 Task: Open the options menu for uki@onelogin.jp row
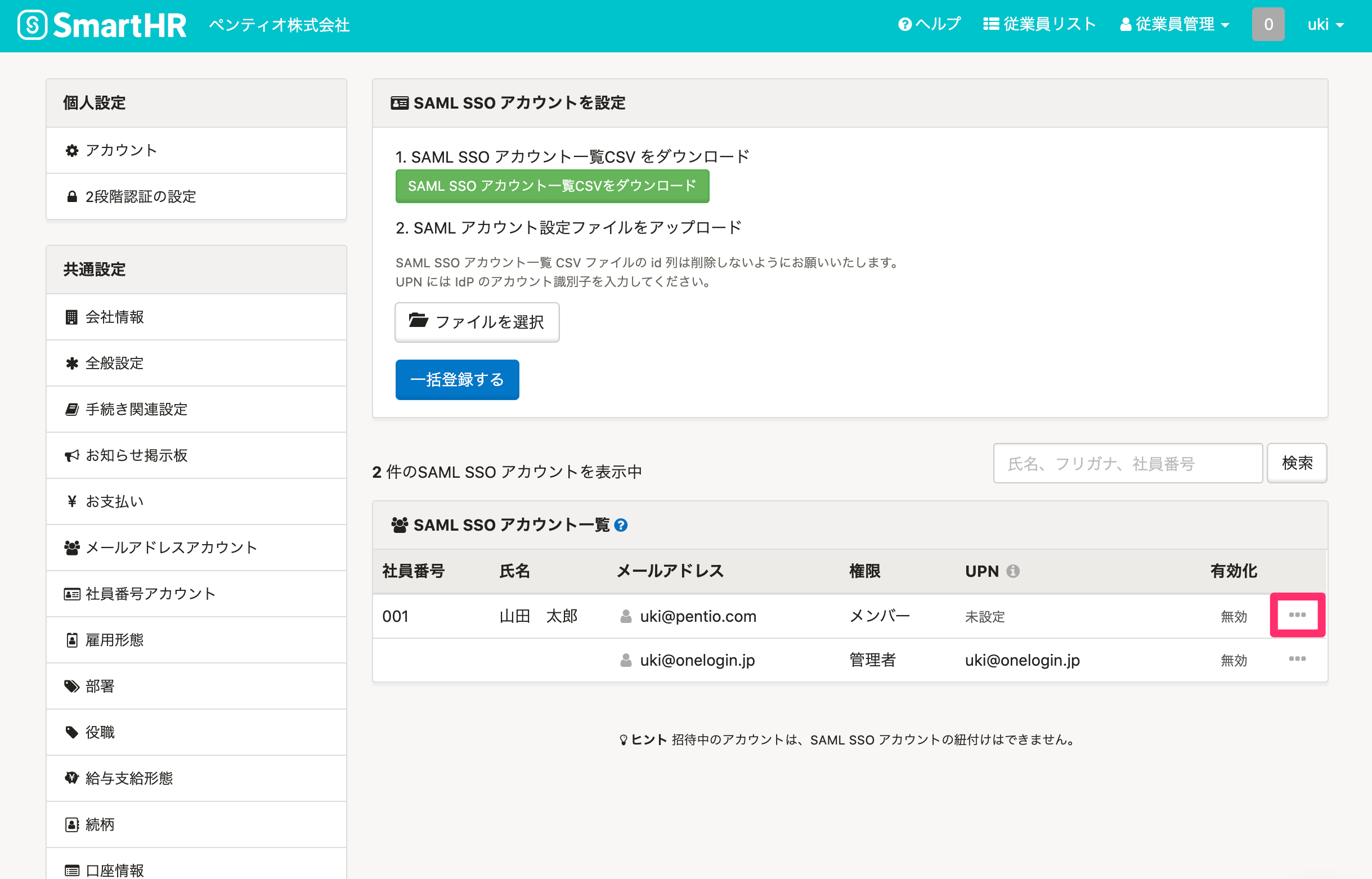click(1297, 660)
